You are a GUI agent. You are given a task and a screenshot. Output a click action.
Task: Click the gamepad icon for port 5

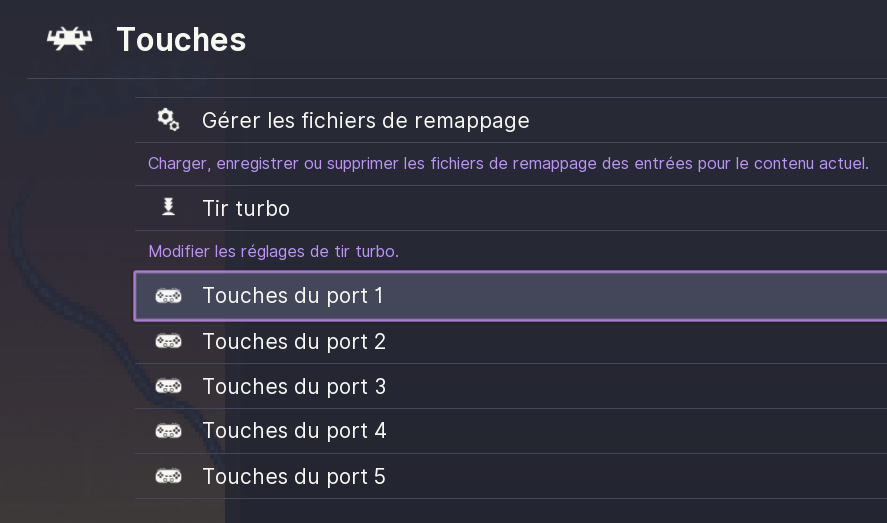pos(168,476)
